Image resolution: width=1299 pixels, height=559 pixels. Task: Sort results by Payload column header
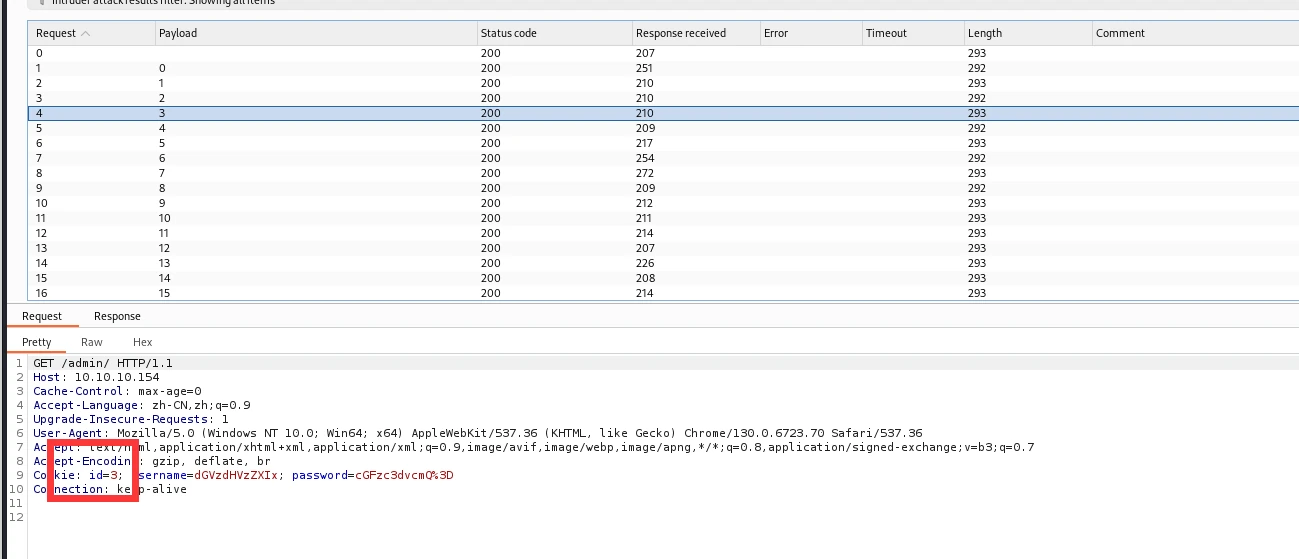coord(316,33)
